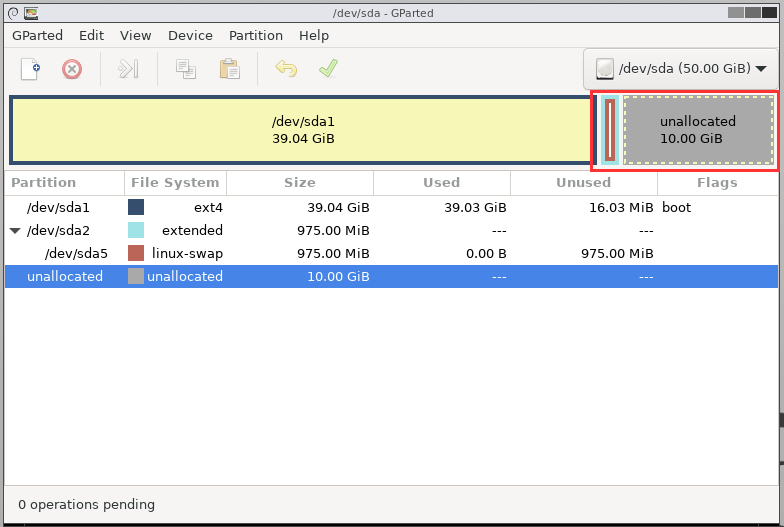
Task: Open the GParted menu
Action: [x=38, y=36]
